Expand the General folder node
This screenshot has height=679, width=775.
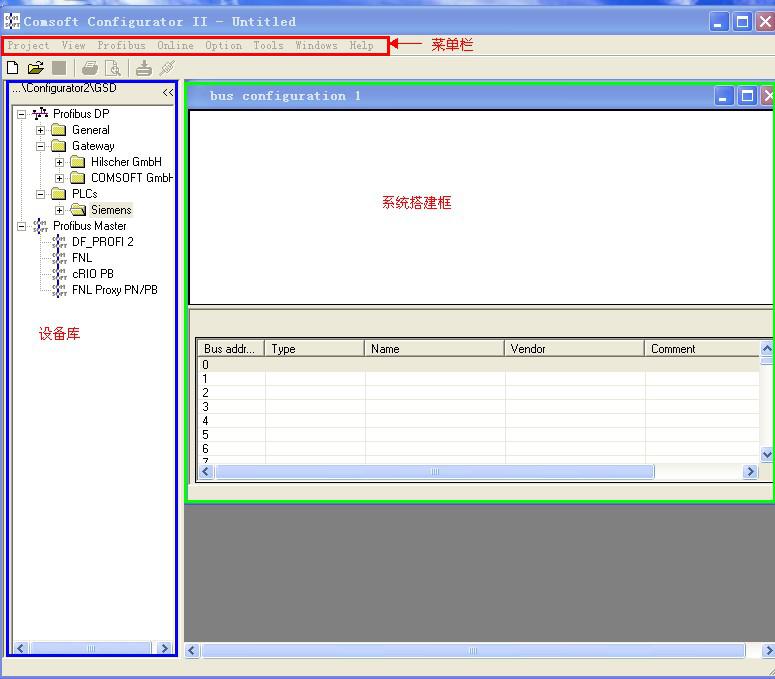(41, 130)
